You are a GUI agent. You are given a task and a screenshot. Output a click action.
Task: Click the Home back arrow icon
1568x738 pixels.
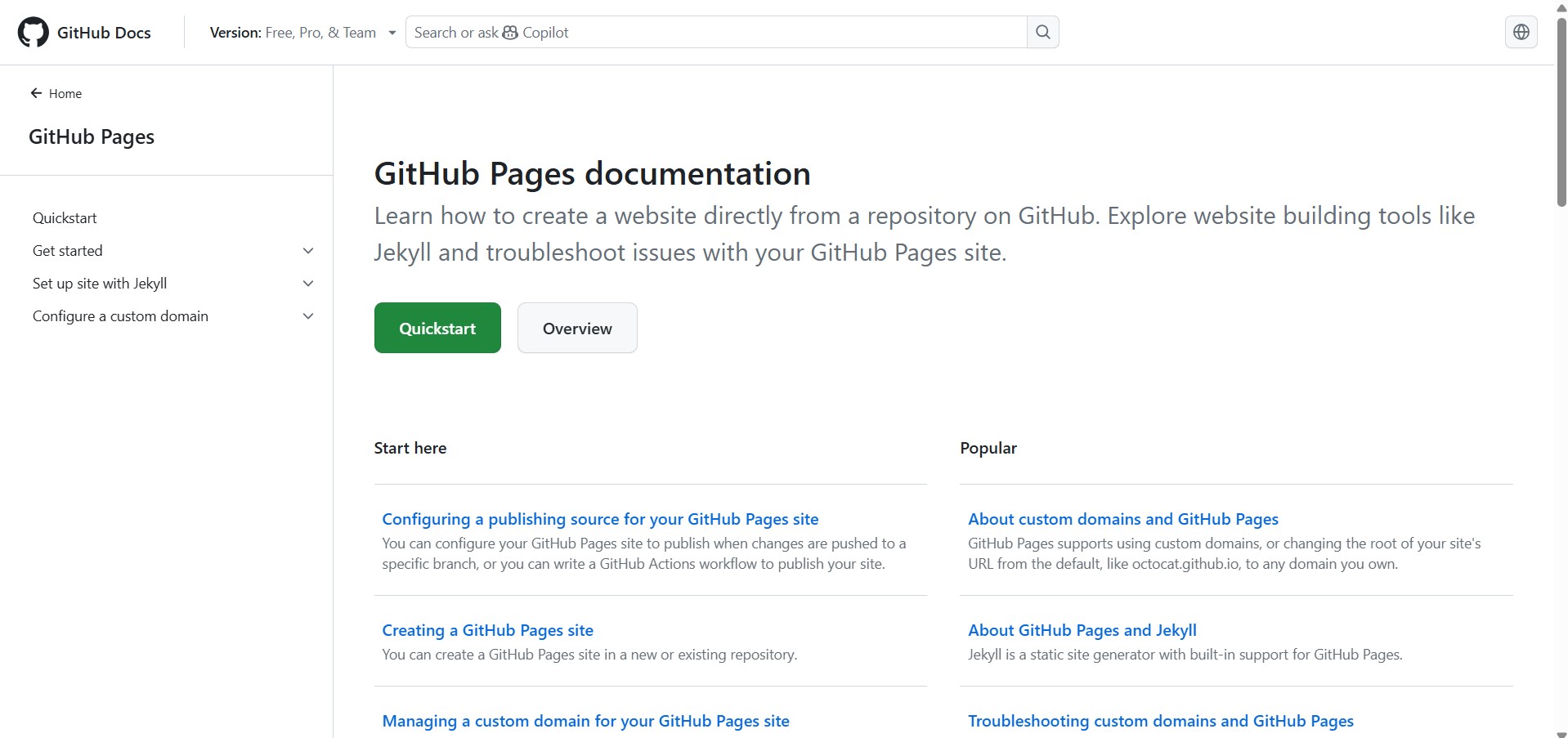[36, 93]
